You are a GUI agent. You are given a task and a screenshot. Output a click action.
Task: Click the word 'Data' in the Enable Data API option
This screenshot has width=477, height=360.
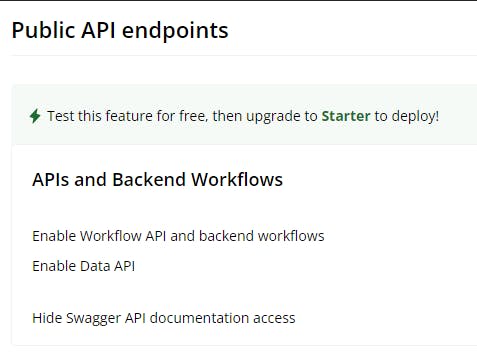point(95,266)
